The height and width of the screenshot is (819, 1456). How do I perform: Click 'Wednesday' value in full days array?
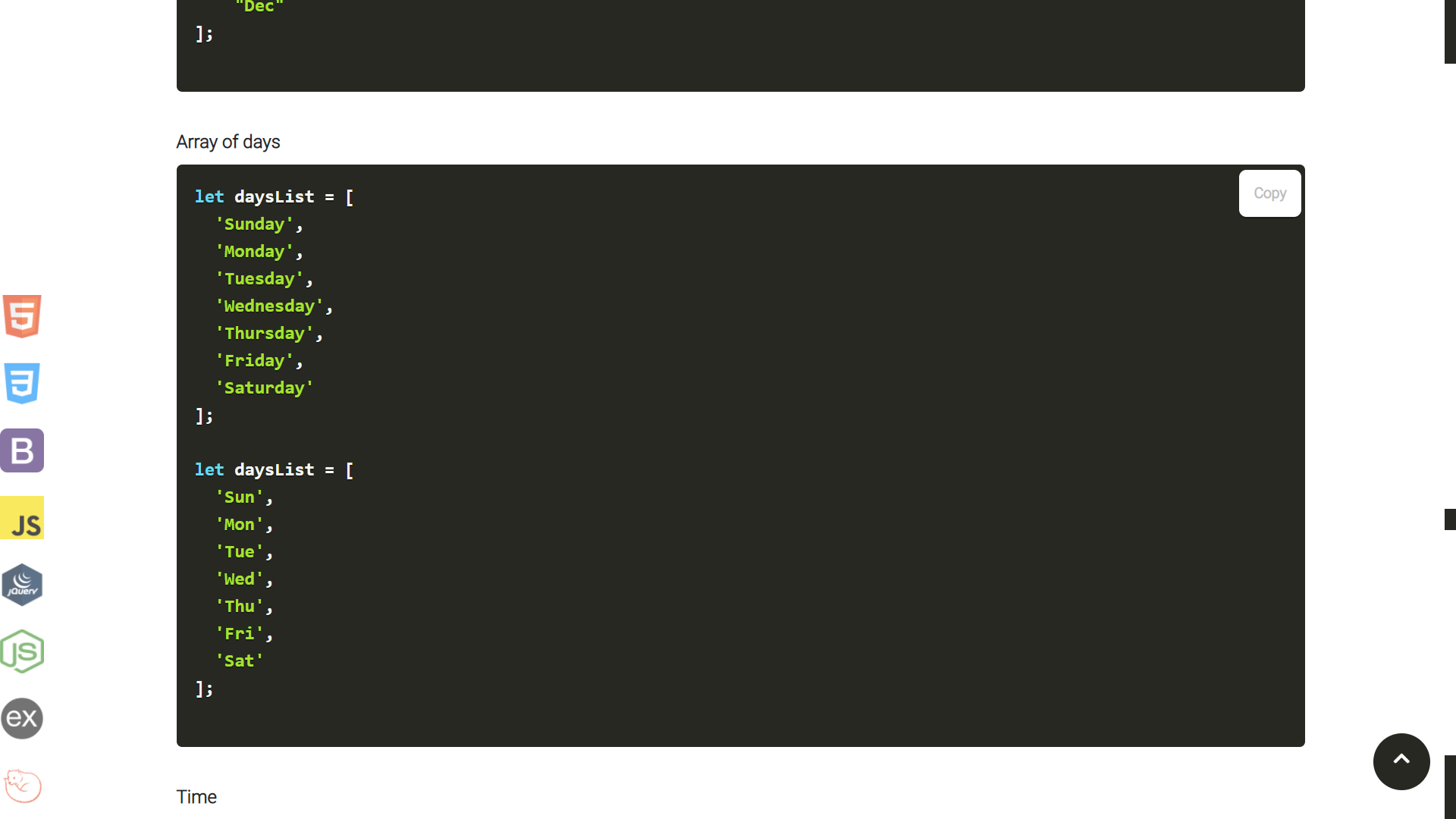[268, 305]
